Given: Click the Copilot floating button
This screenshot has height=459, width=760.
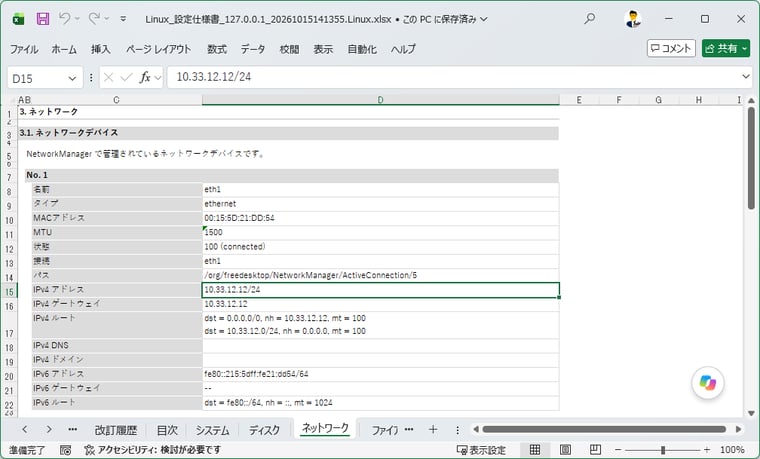Looking at the screenshot, I should pyautogui.click(x=708, y=383).
